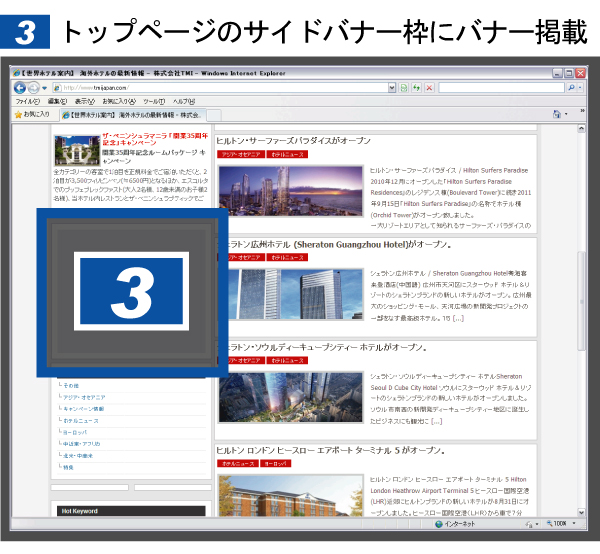Screen dimensions: 600x554
Task: Click アジア・オセアニア tag under Hilton Surfers Paradise
Action: [x=241, y=154]
